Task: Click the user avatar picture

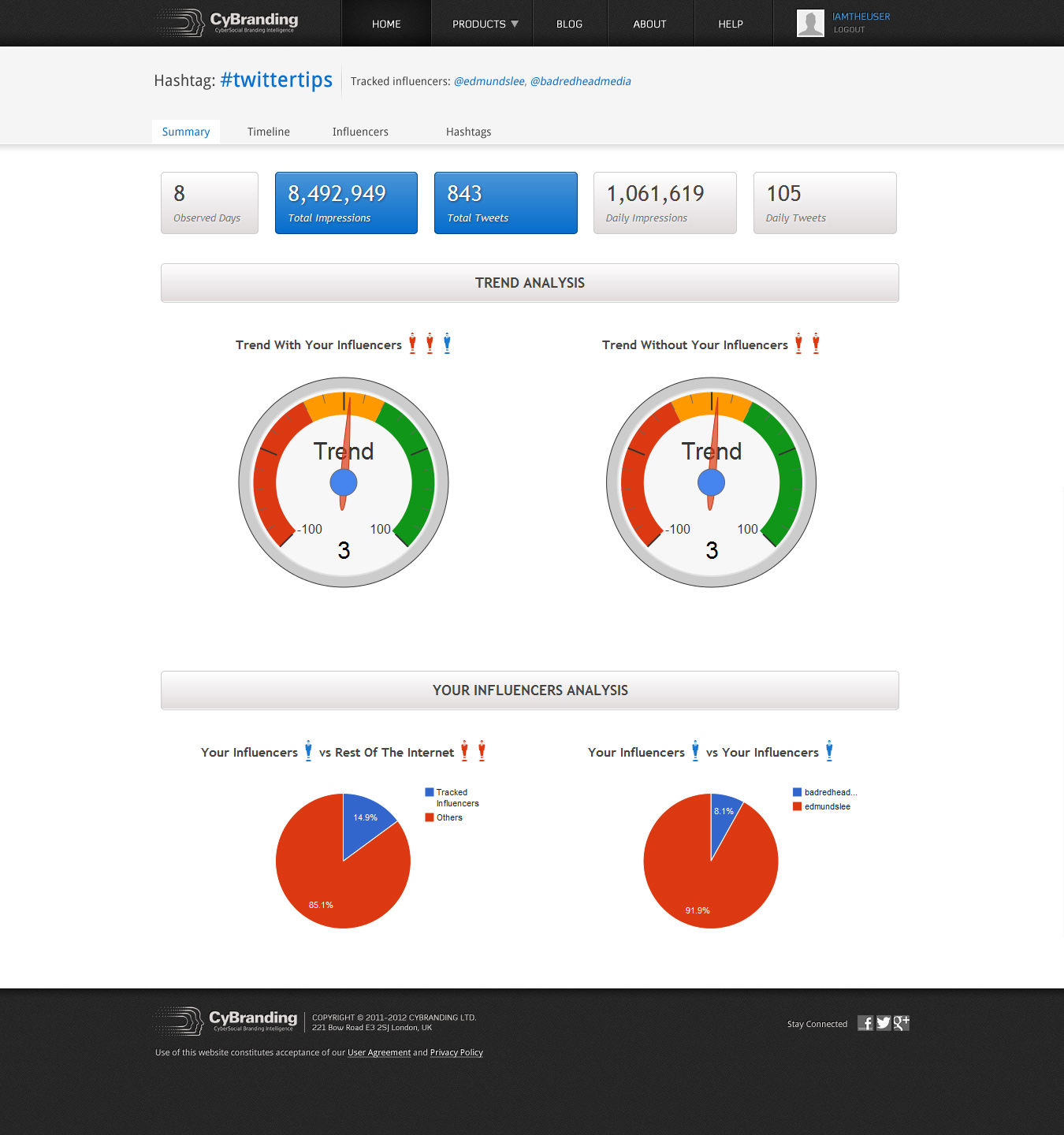Action: click(x=810, y=23)
